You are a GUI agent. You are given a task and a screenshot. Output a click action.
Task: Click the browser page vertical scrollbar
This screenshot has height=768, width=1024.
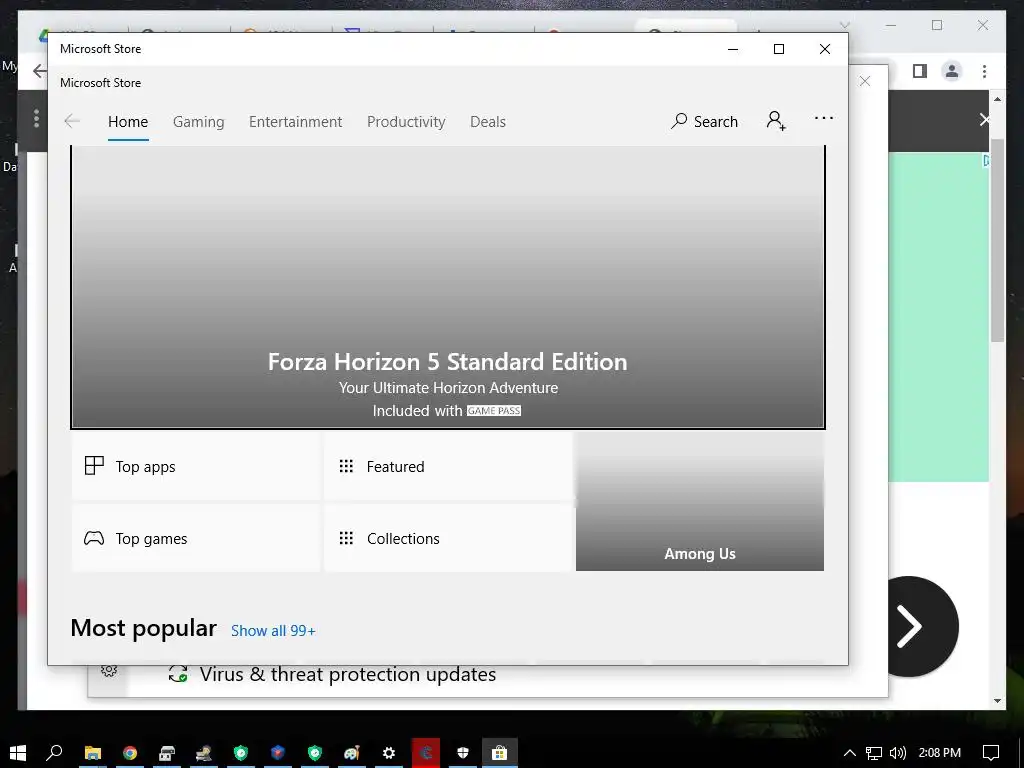tap(997, 239)
